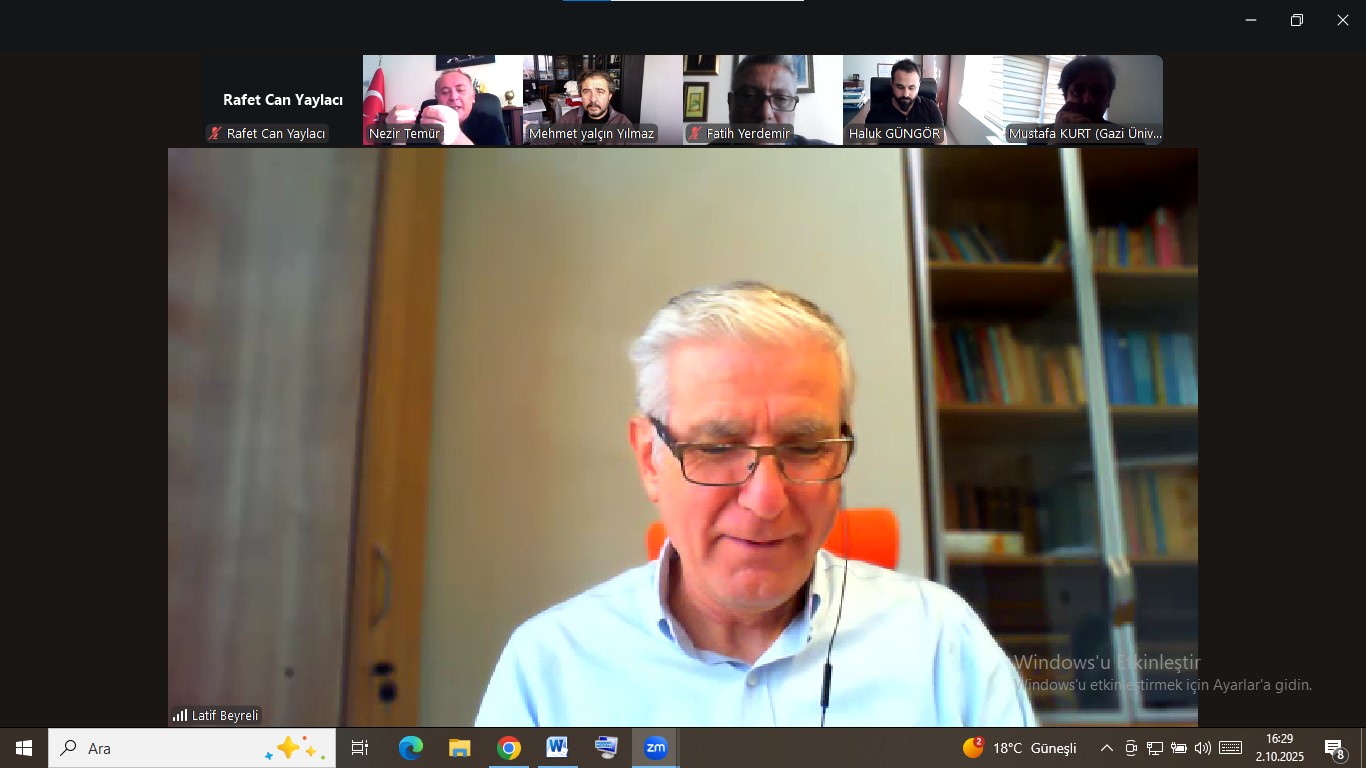Expand the hidden system tray icons chevron
This screenshot has height=768, width=1366.
pos(1106,748)
